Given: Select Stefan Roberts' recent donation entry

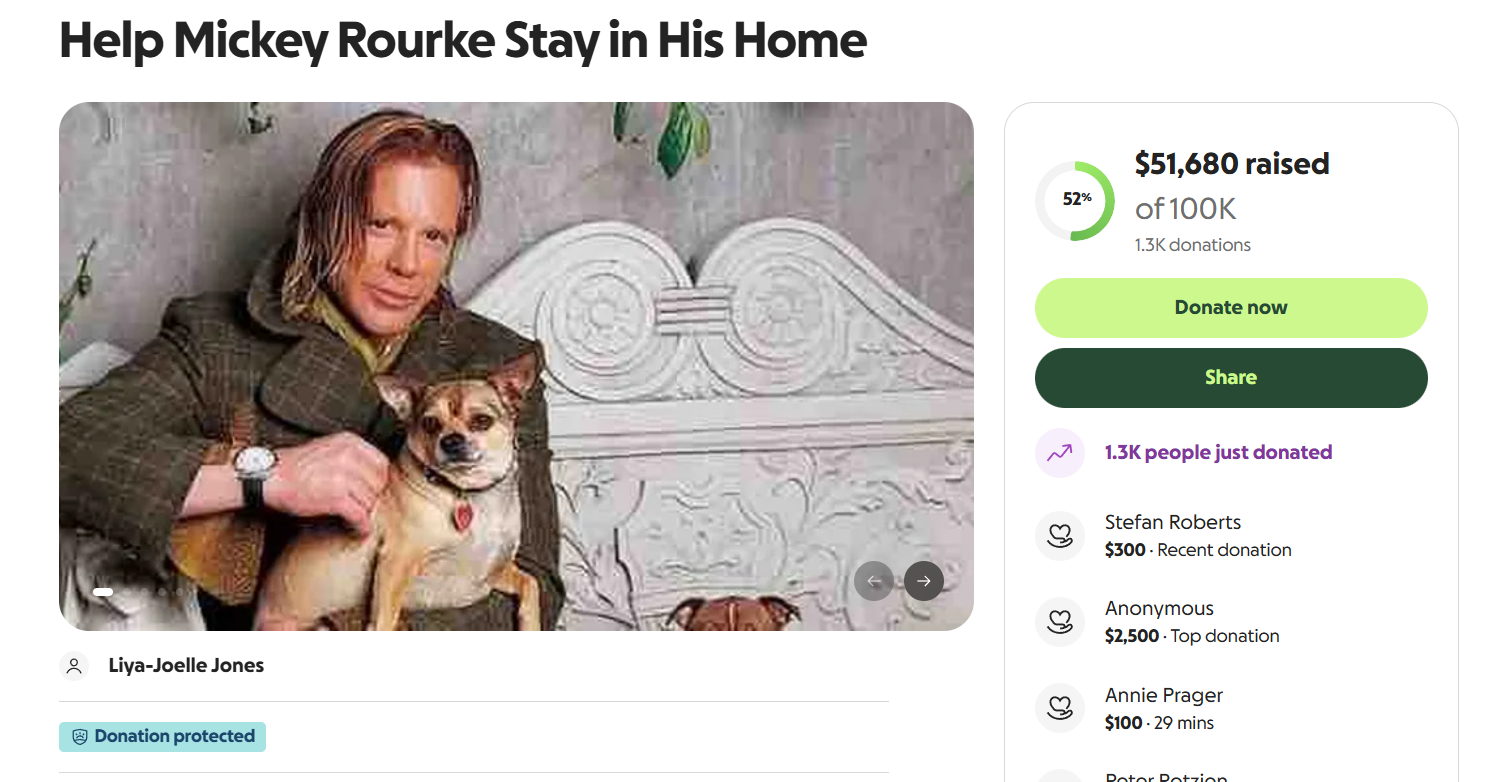Looking at the screenshot, I should click(x=1197, y=536).
